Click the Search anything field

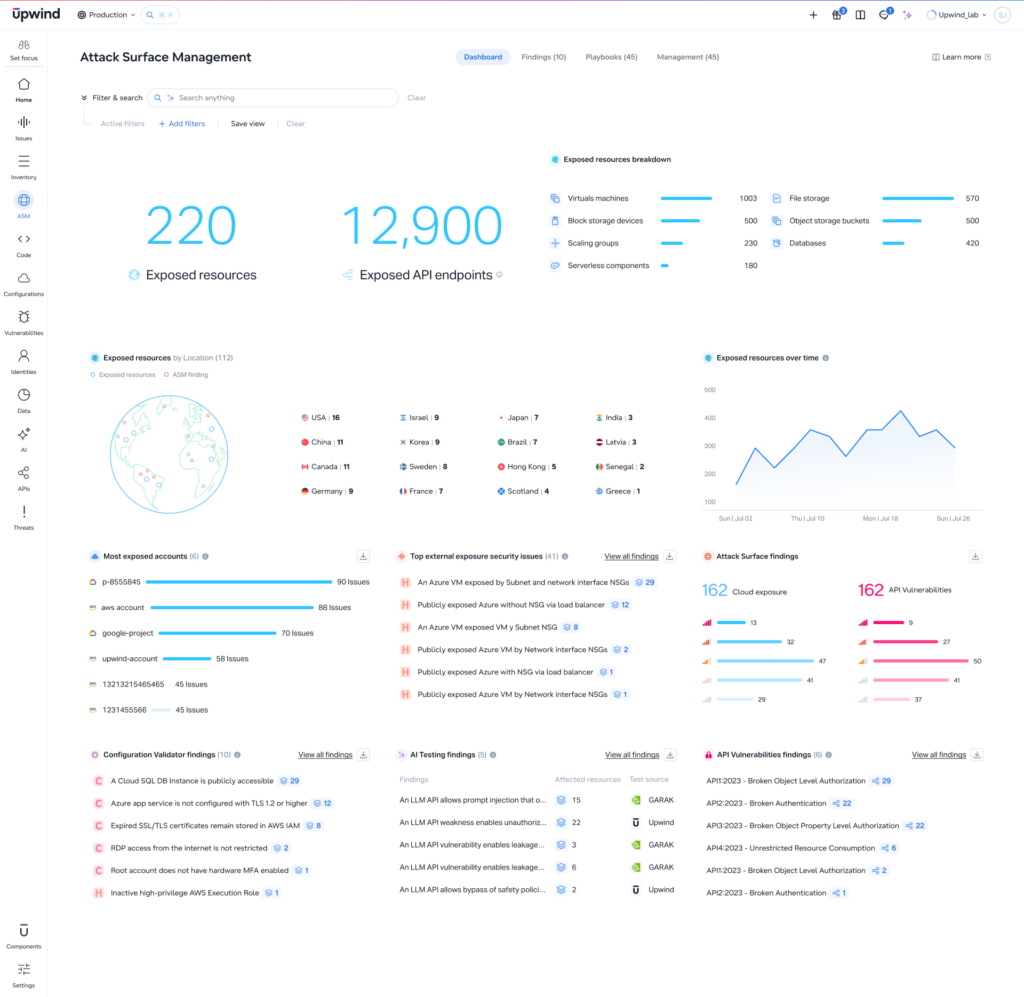click(273, 98)
